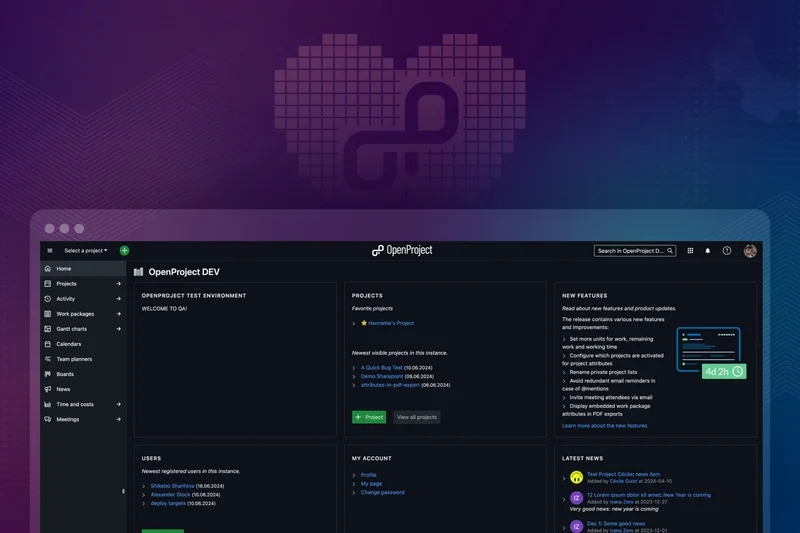Expand the Time and costs submenu arrow
800x533 pixels.
(x=118, y=404)
